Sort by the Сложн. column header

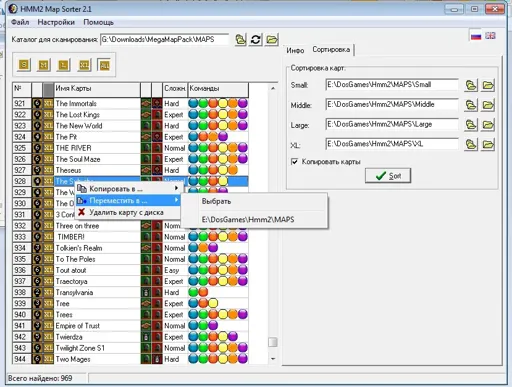coord(175,89)
